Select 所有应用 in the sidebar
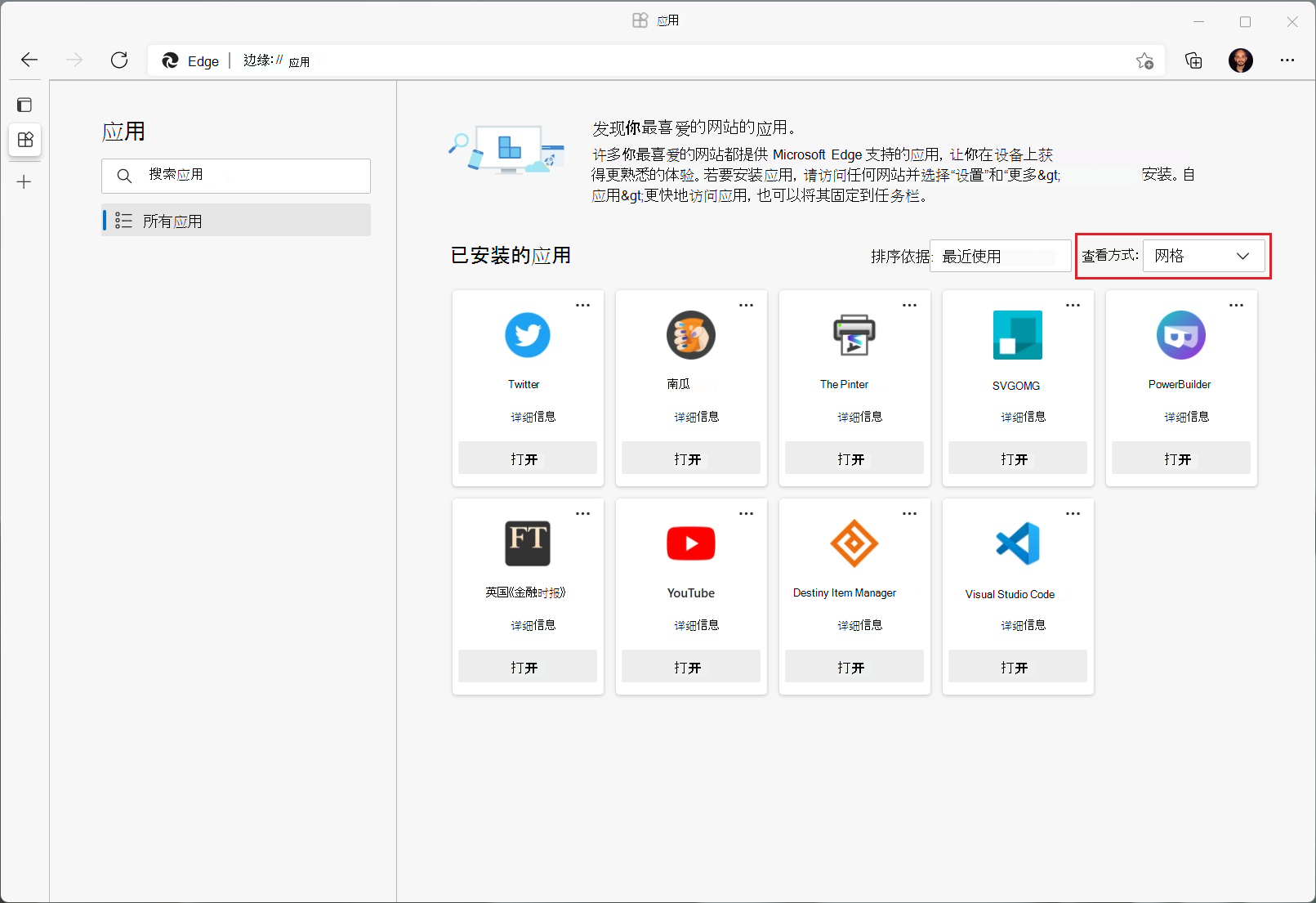Image resolution: width=1316 pixels, height=903 pixels. [x=236, y=221]
